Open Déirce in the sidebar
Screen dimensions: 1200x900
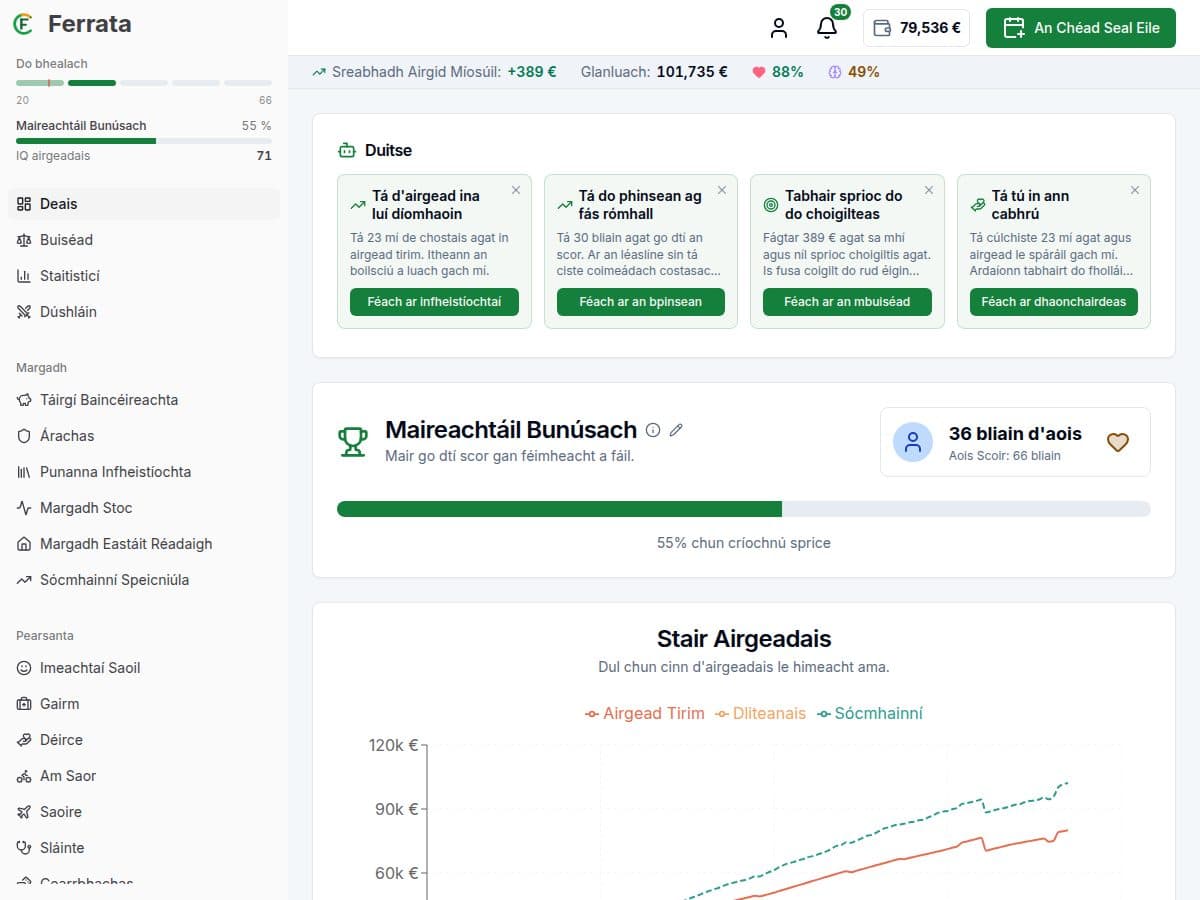144,740
